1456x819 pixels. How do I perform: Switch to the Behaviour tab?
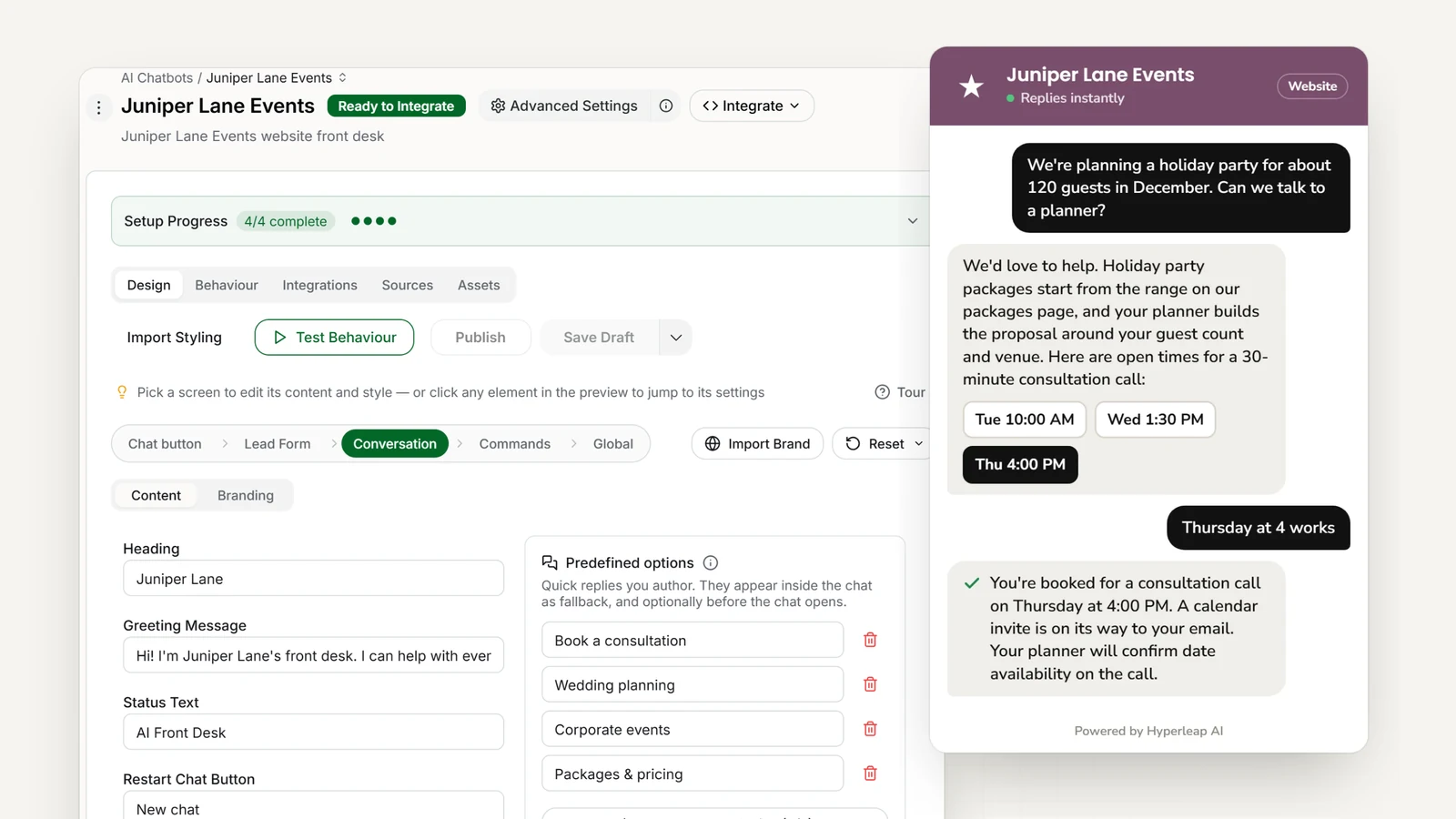[x=227, y=285]
